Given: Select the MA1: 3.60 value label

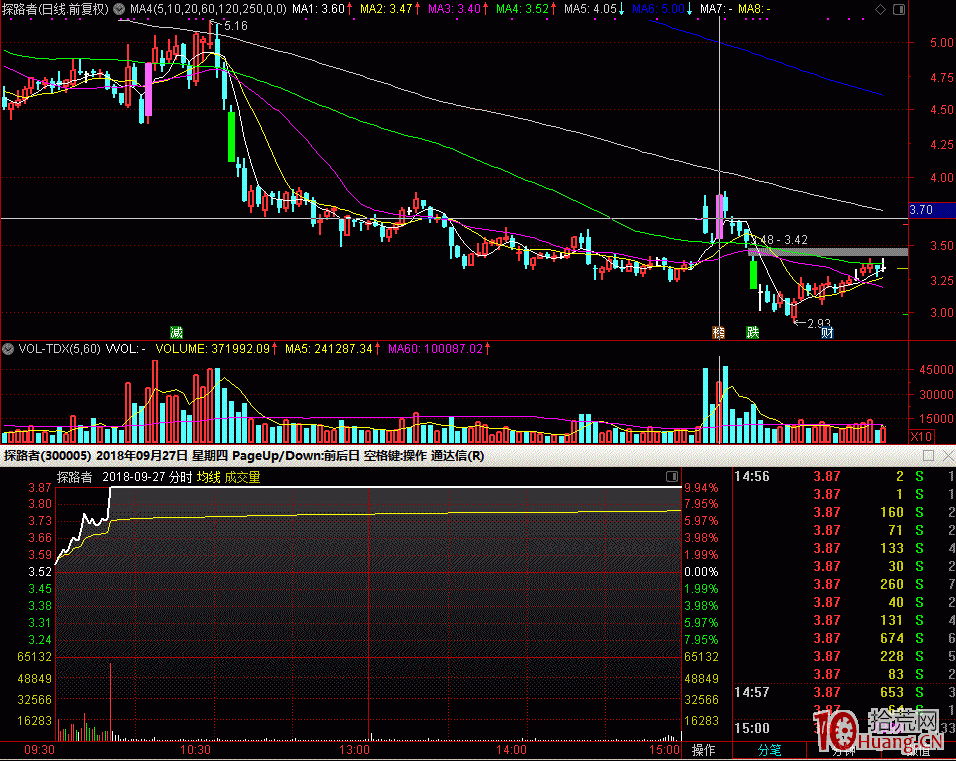Looking at the screenshot, I should (319, 9).
